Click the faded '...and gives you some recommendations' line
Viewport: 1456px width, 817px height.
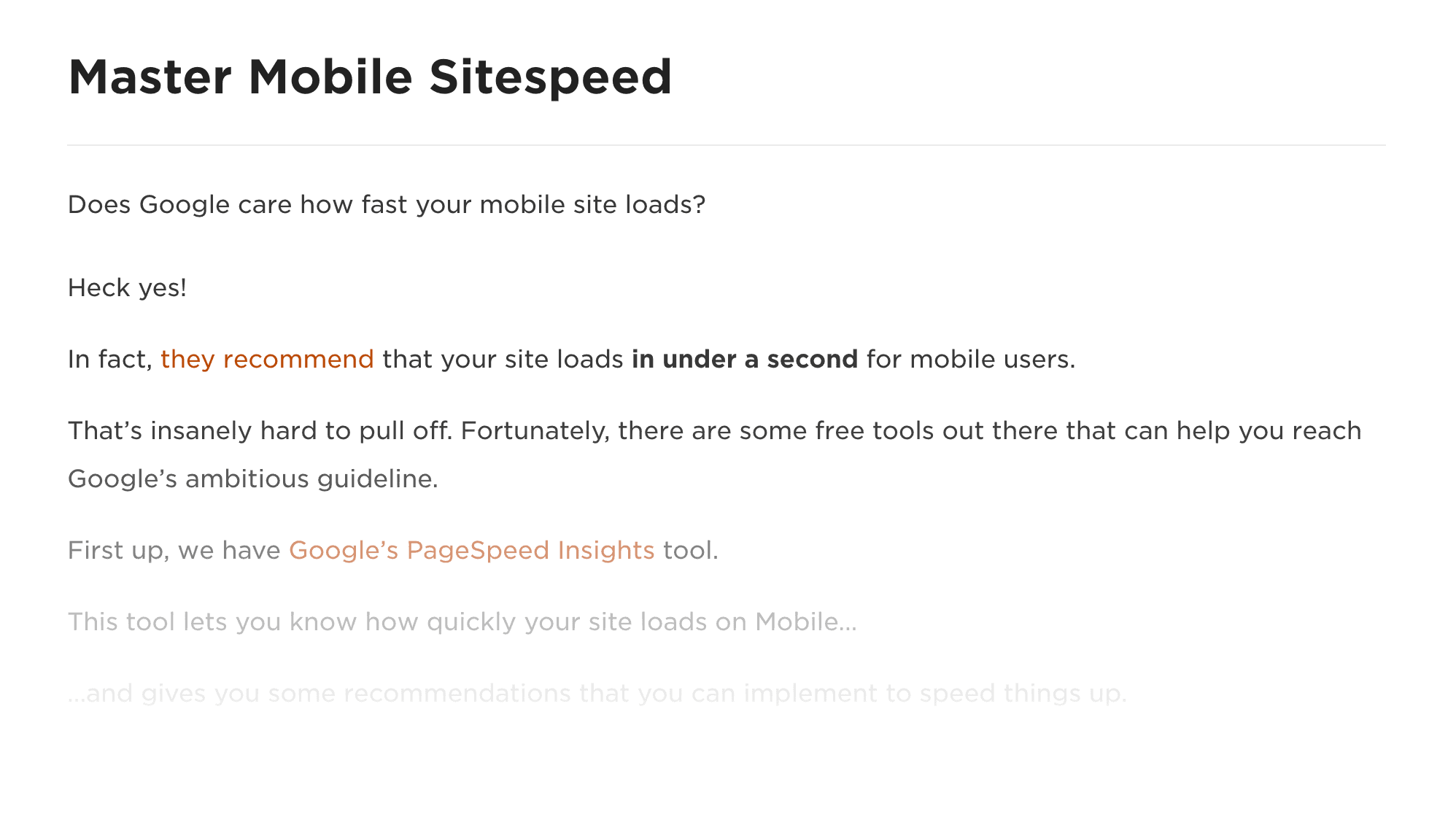click(x=597, y=693)
